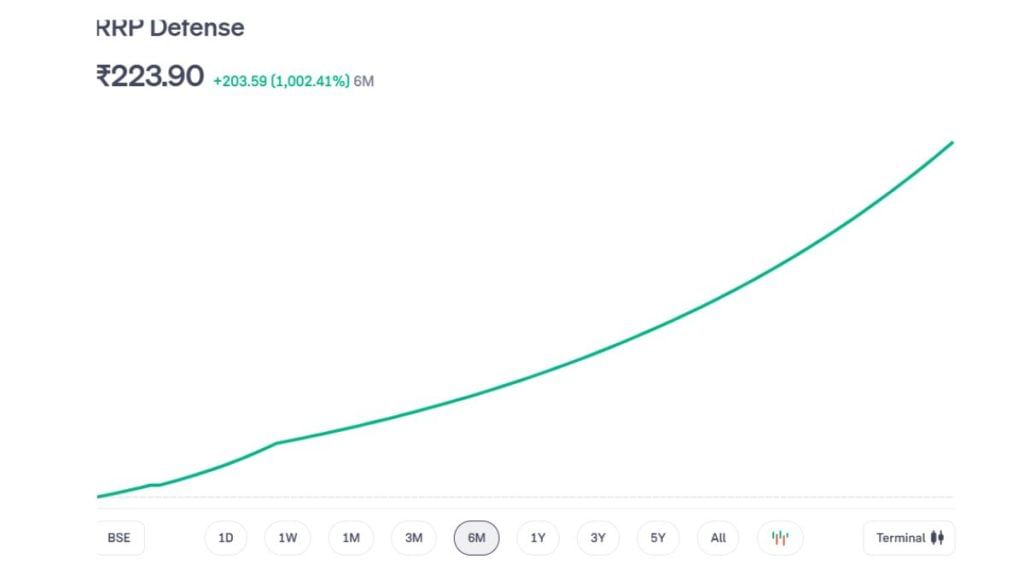
Task: Click the ₹223.90 current price
Action: click(x=150, y=76)
